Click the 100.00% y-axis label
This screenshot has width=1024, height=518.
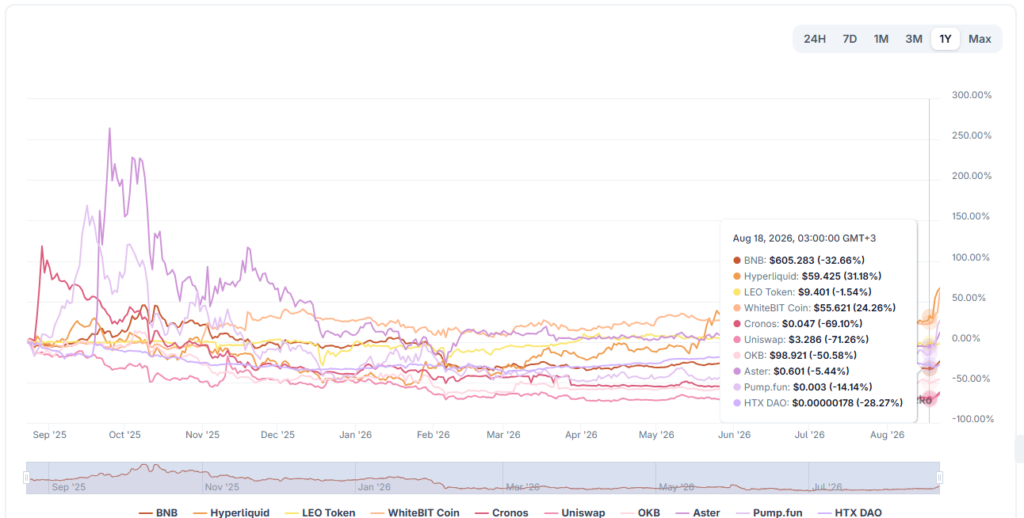pyautogui.click(x=972, y=257)
